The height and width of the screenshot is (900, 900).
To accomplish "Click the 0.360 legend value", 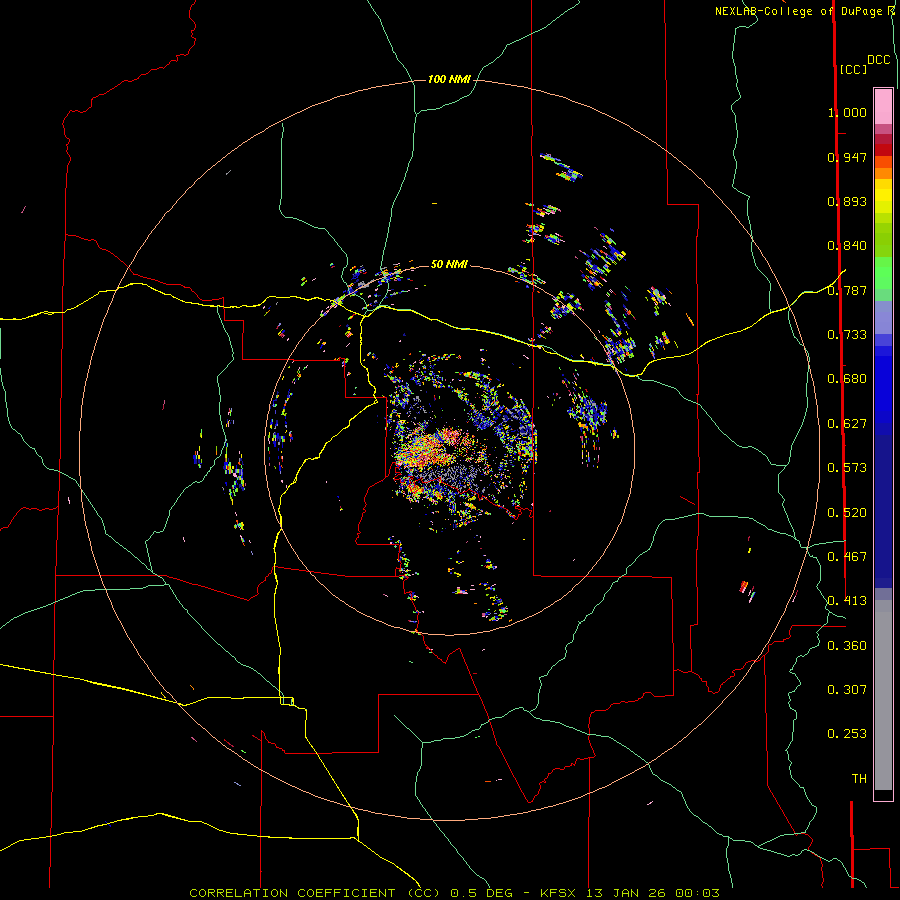I will coord(847,646).
